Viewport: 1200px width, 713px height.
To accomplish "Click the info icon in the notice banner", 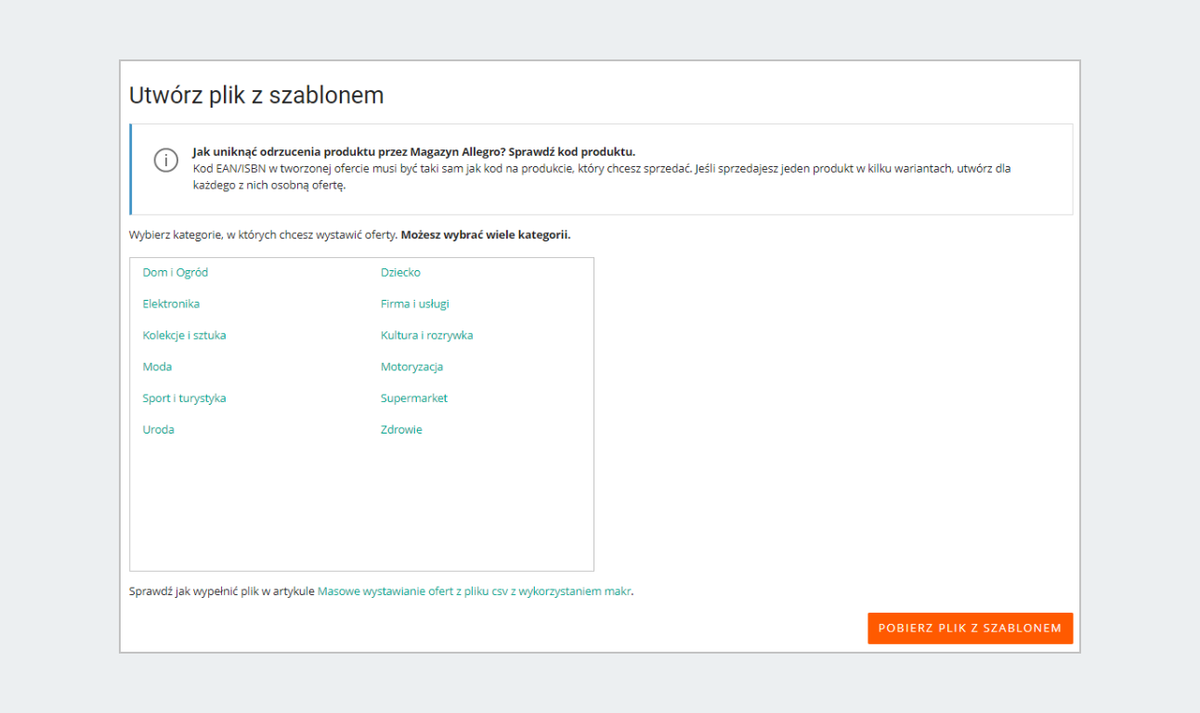I will (x=166, y=160).
